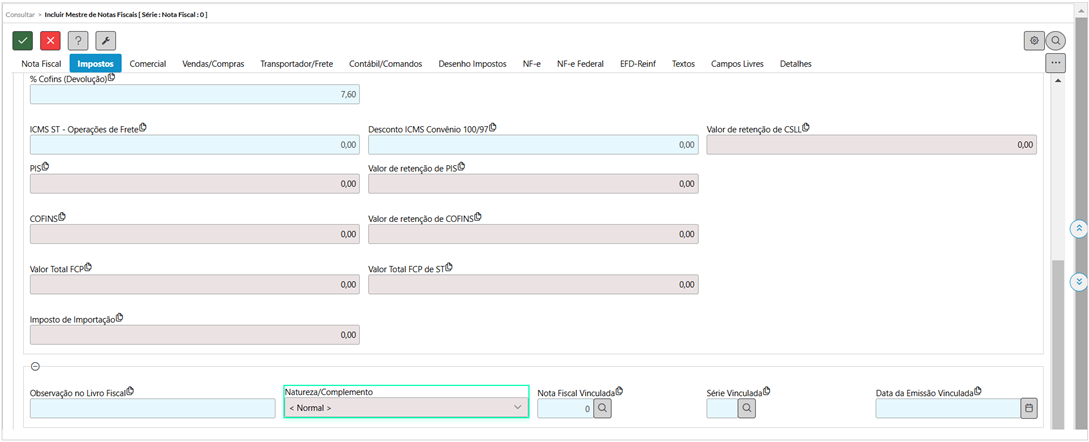Click lookup icon beside Série Vinculada field
This screenshot has height=442, width=1089.
coord(748,408)
